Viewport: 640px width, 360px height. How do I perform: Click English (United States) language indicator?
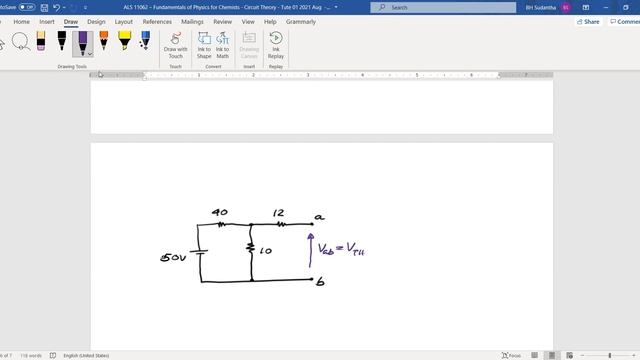click(x=86, y=356)
